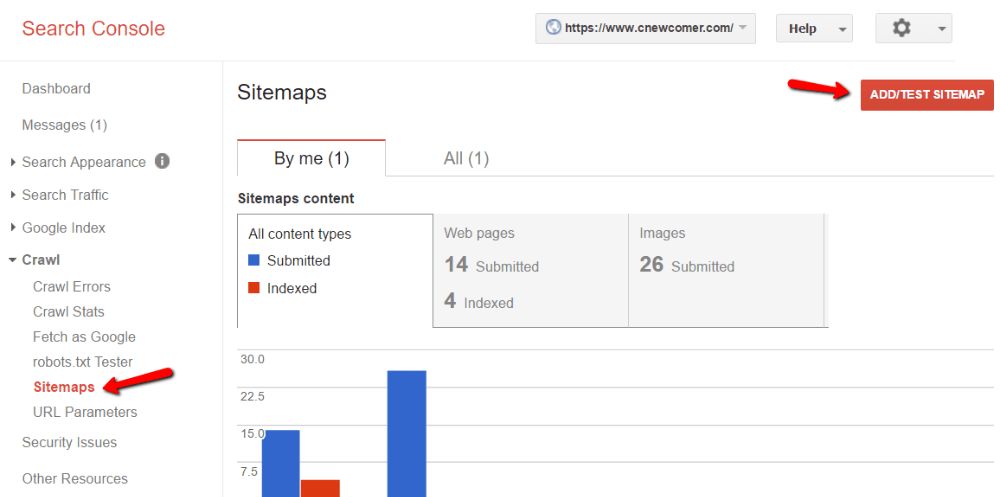This screenshot has height=497, width=1000.
Task: Open the Search Console home logo
Action: coord(93,29)
